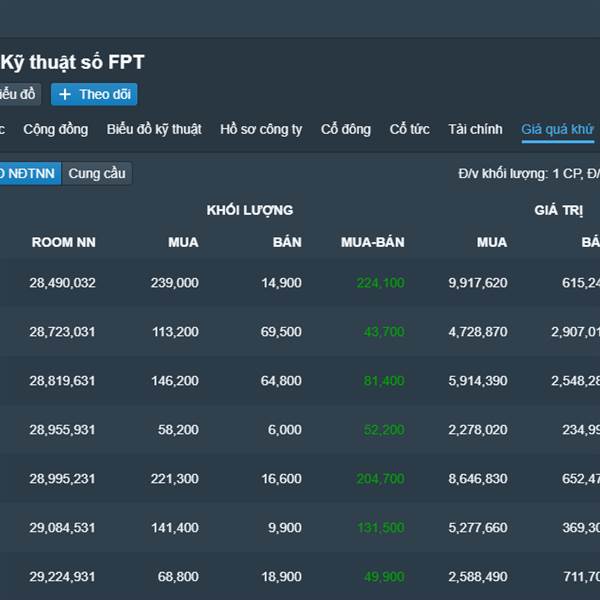Go to the Cổ tức tab
600x600 pixels.
pyautogui.click(x=410, y=129)
